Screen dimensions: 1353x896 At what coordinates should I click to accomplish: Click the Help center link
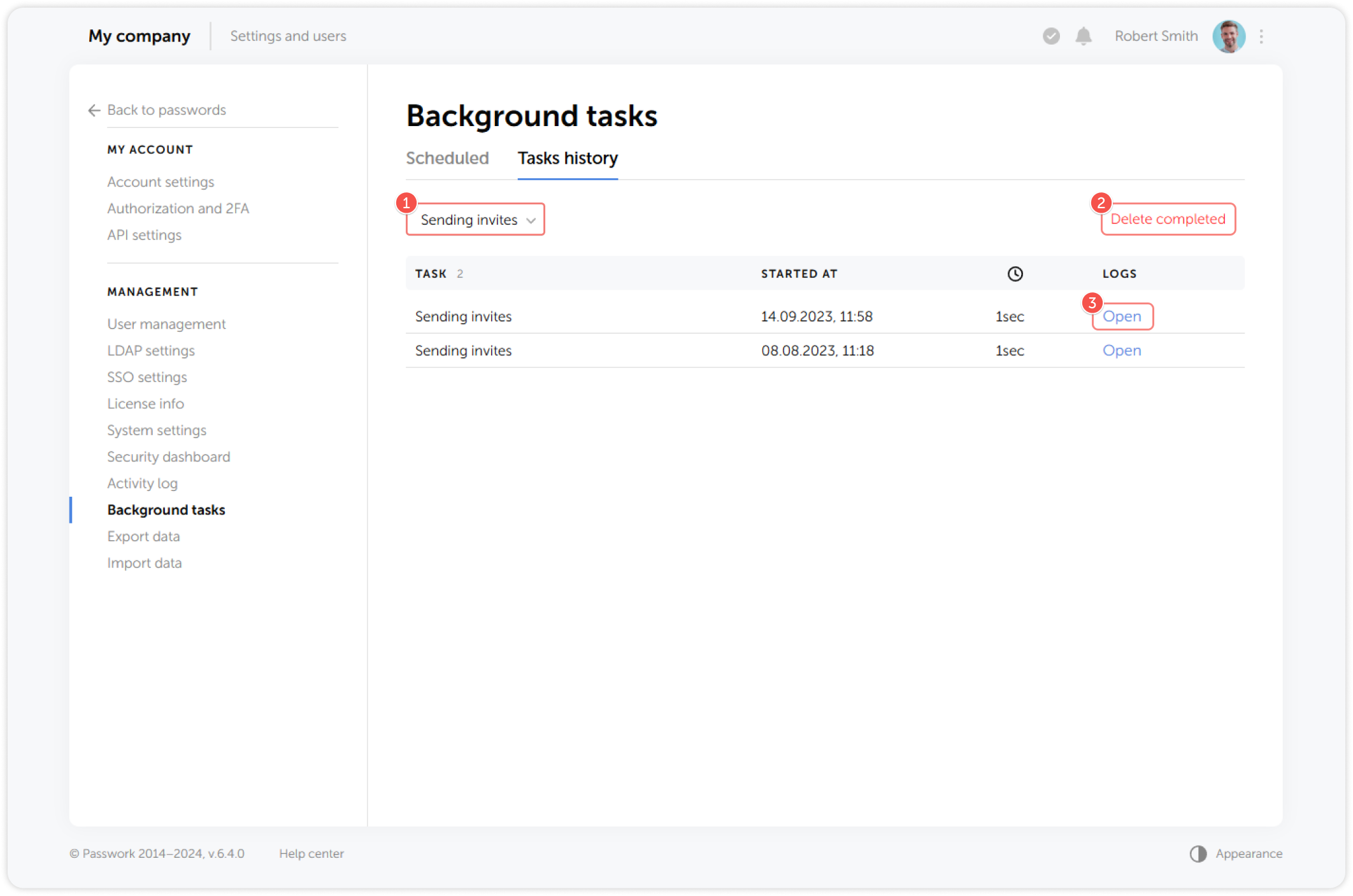point(311,853)
